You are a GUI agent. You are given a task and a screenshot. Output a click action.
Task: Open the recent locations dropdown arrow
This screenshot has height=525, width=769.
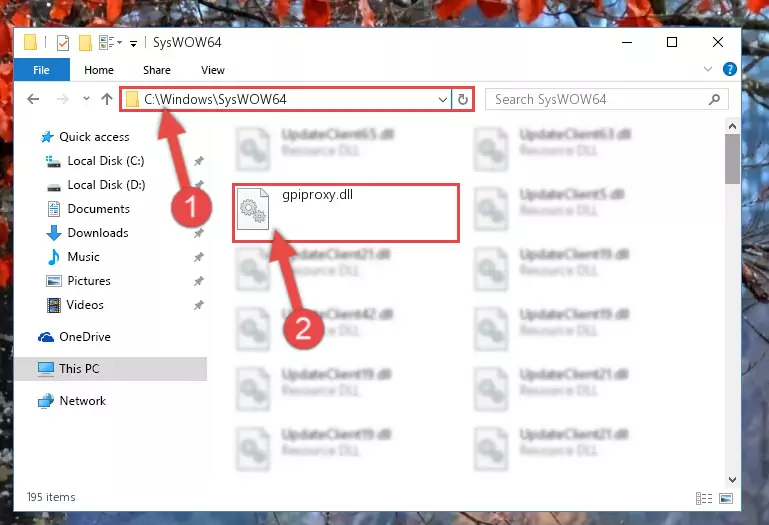pos(86,99)
